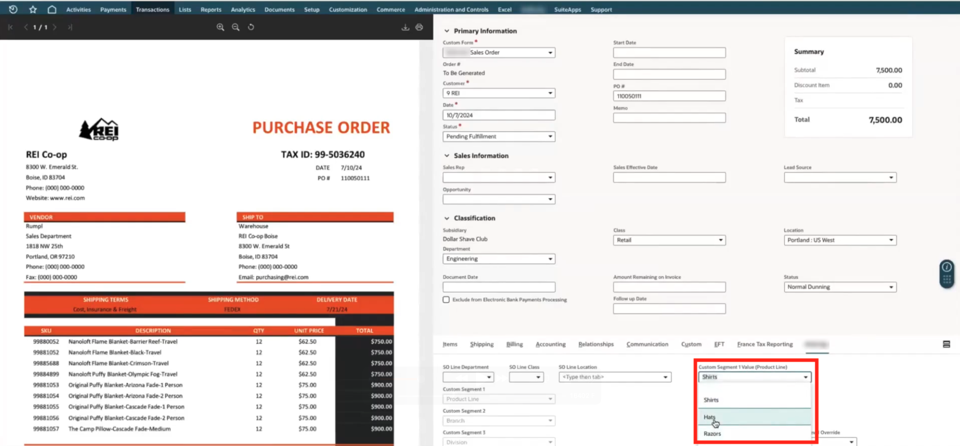The image size is (960, 446).
Task: Select Razors in the Product Line list
Action: coord(755,434)
